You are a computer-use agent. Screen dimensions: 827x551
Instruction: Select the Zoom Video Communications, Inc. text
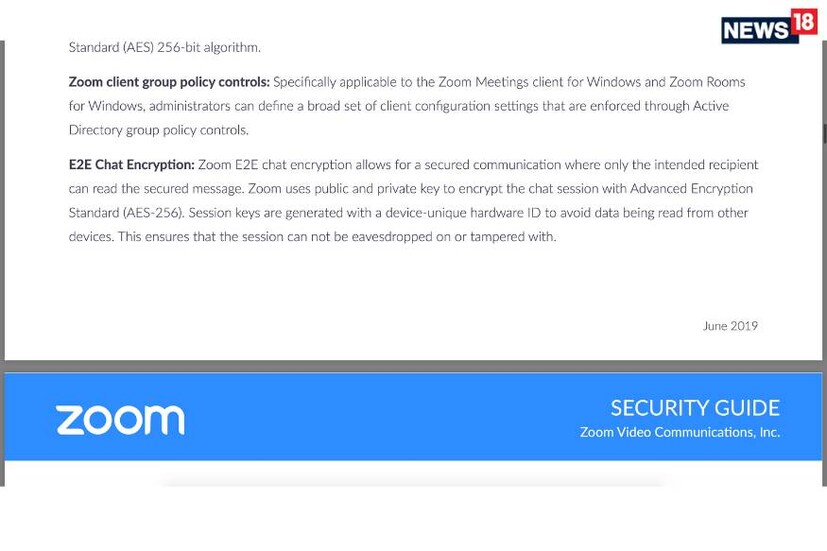click(x=679, y=433)
